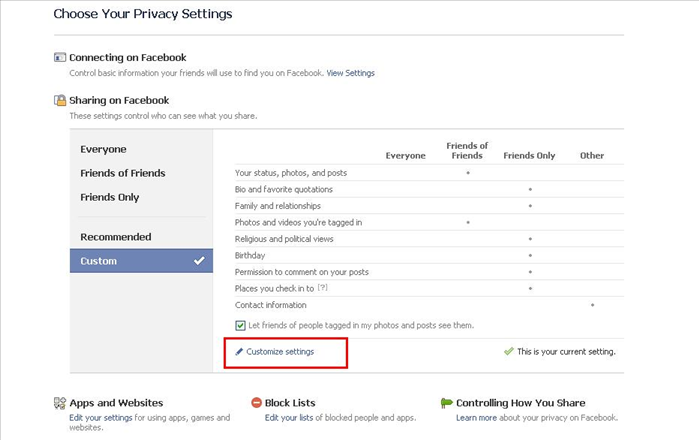The image size is (699, 440).
Task: Toggle the friends of tagged people checkbox
Action: pyautogui.click(x=240, y=325)
